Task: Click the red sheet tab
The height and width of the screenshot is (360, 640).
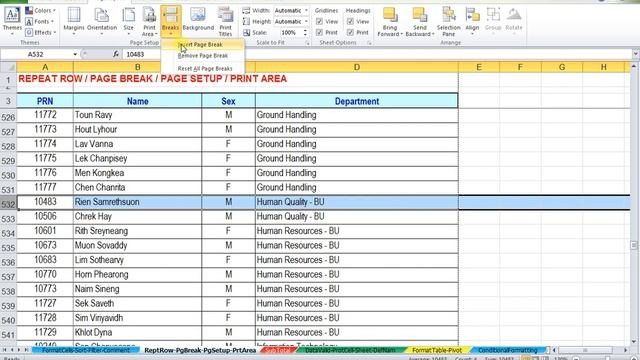Action: click(x=278, y=350)
